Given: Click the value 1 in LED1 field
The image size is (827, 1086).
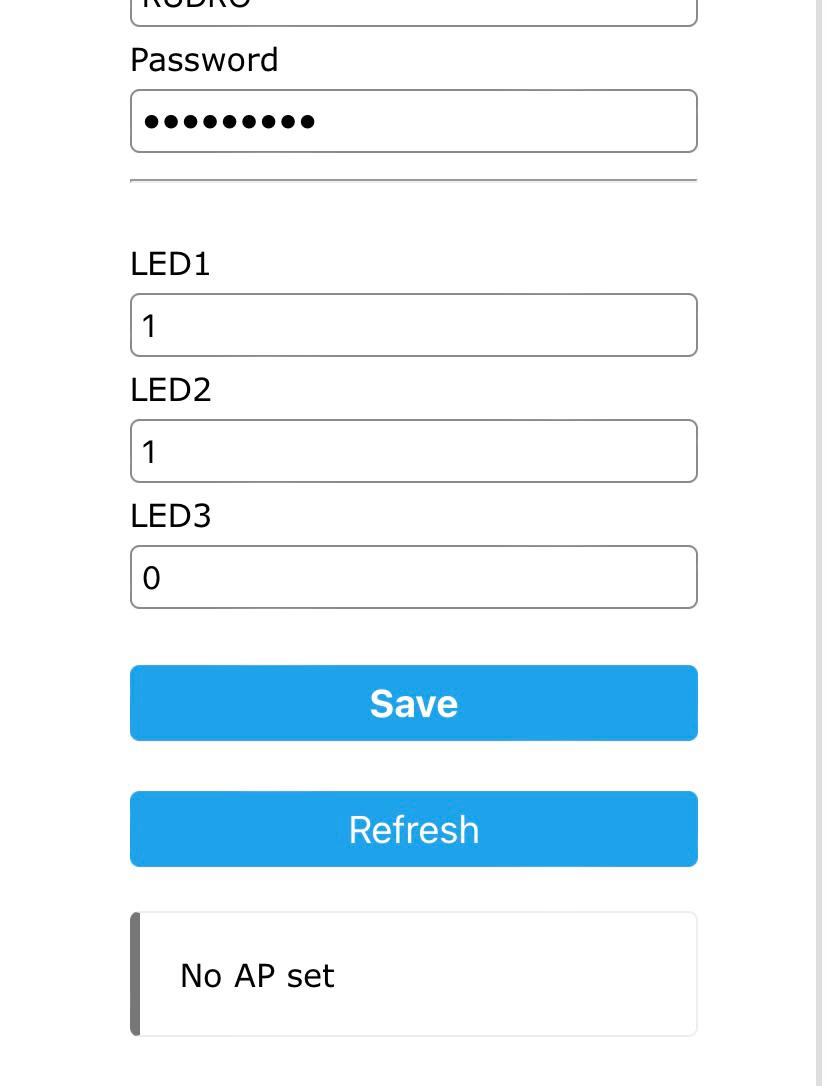Looking at the screenshot, I should point(151,325).
